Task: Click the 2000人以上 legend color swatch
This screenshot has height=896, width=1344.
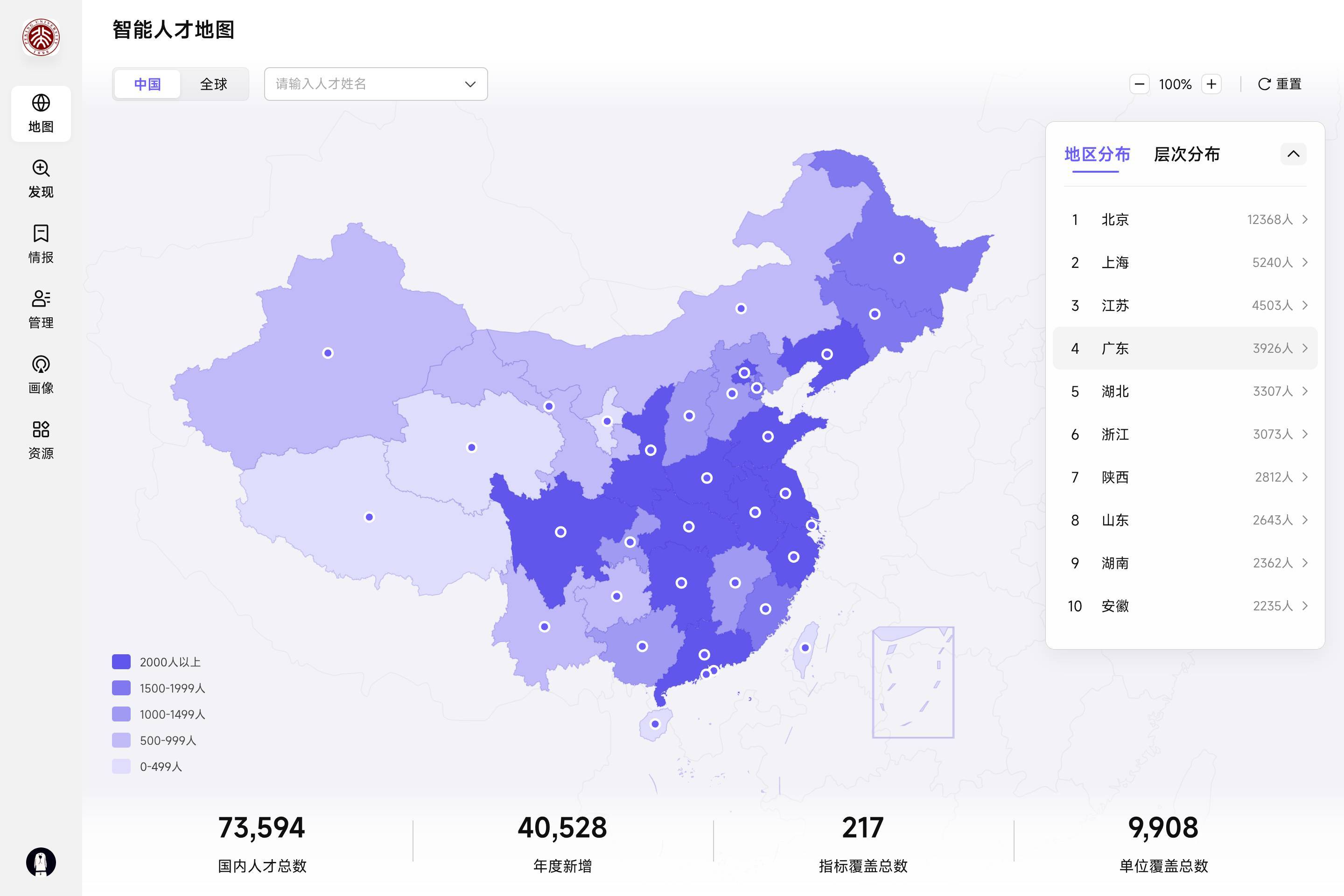Action: click(121, 662)
